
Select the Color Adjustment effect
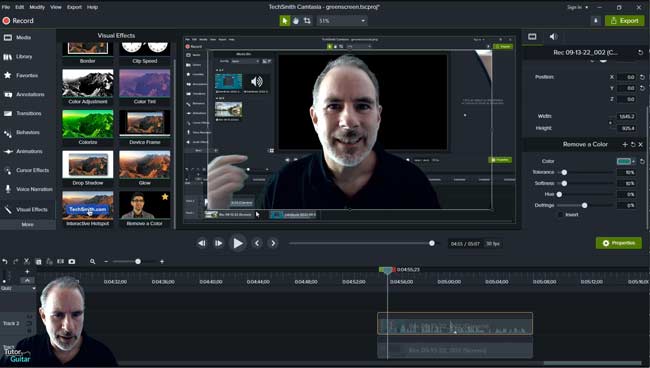[x=87, y=87]
